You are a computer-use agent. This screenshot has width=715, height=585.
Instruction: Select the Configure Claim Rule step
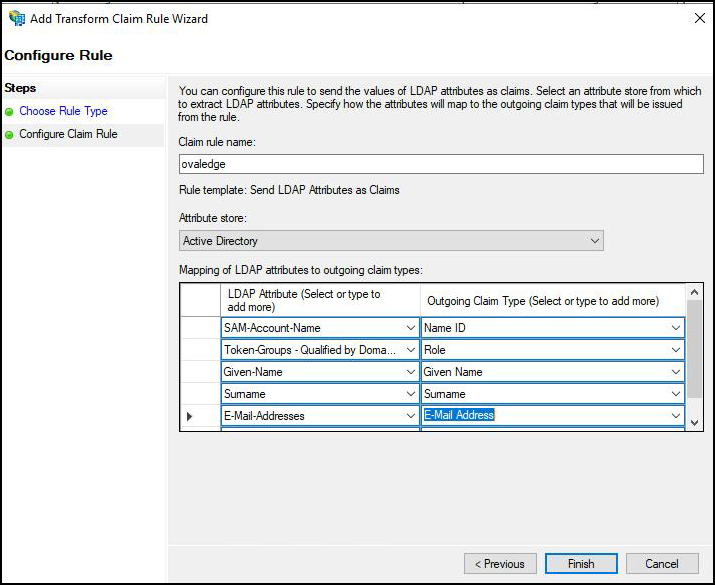(68, 134)
